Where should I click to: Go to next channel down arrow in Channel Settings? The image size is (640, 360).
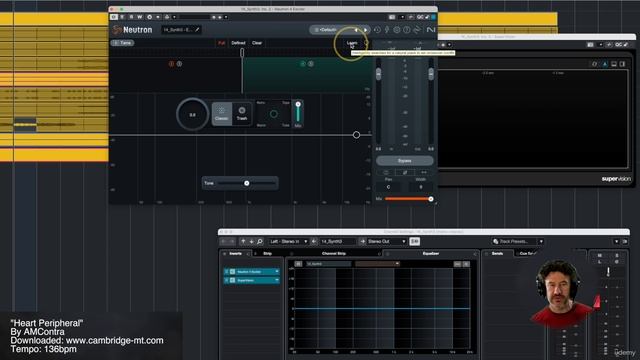coord(251,242)
